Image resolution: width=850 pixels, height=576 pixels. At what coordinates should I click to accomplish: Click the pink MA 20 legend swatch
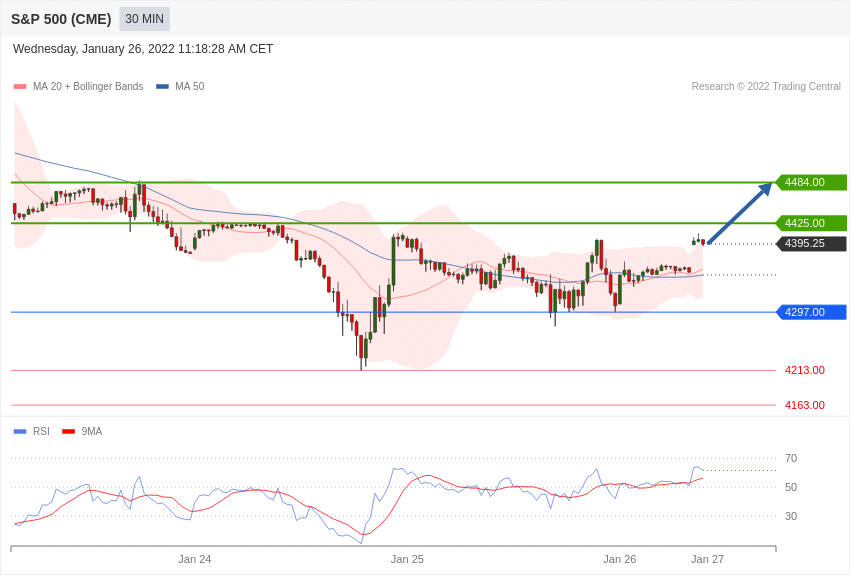[20, 87]
